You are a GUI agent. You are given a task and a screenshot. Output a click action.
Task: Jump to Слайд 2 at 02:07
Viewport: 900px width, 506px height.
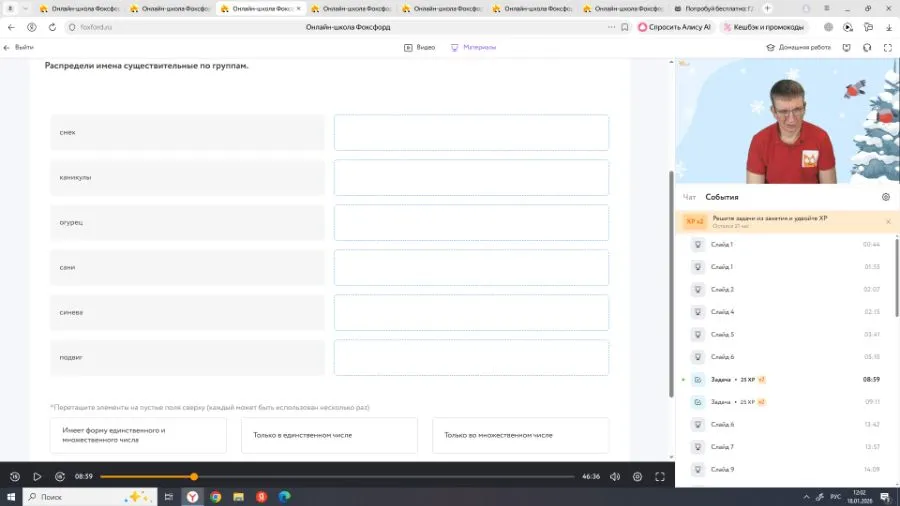click(785, 289)
